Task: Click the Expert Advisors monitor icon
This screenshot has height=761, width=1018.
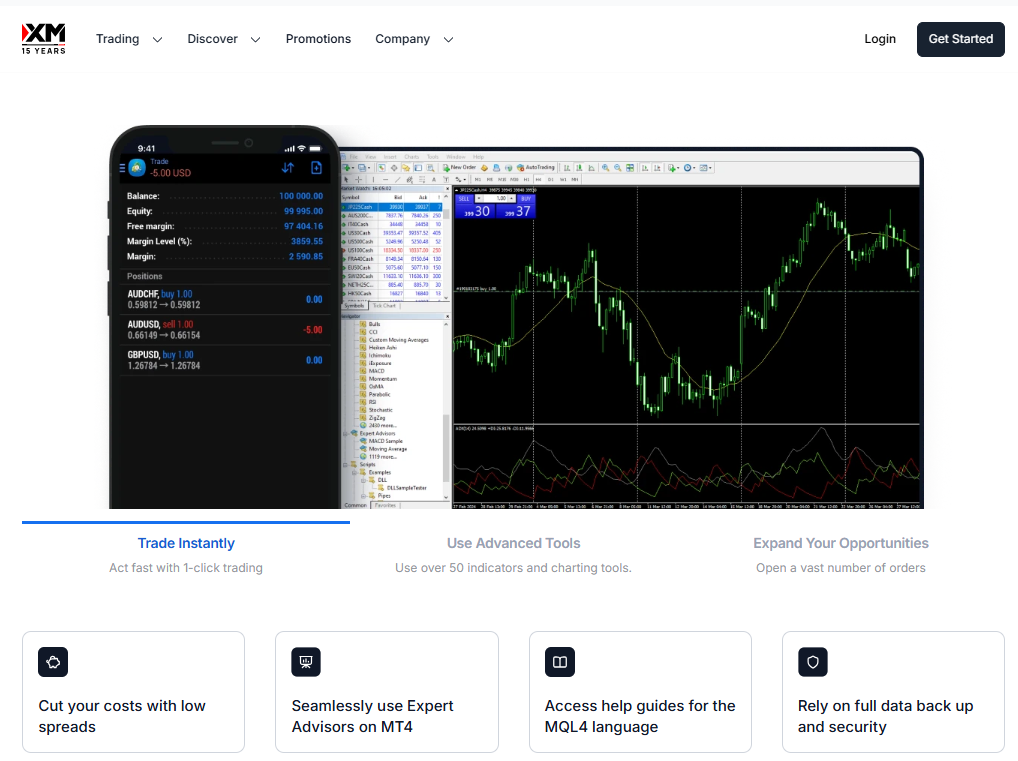Action: [306, 662]
